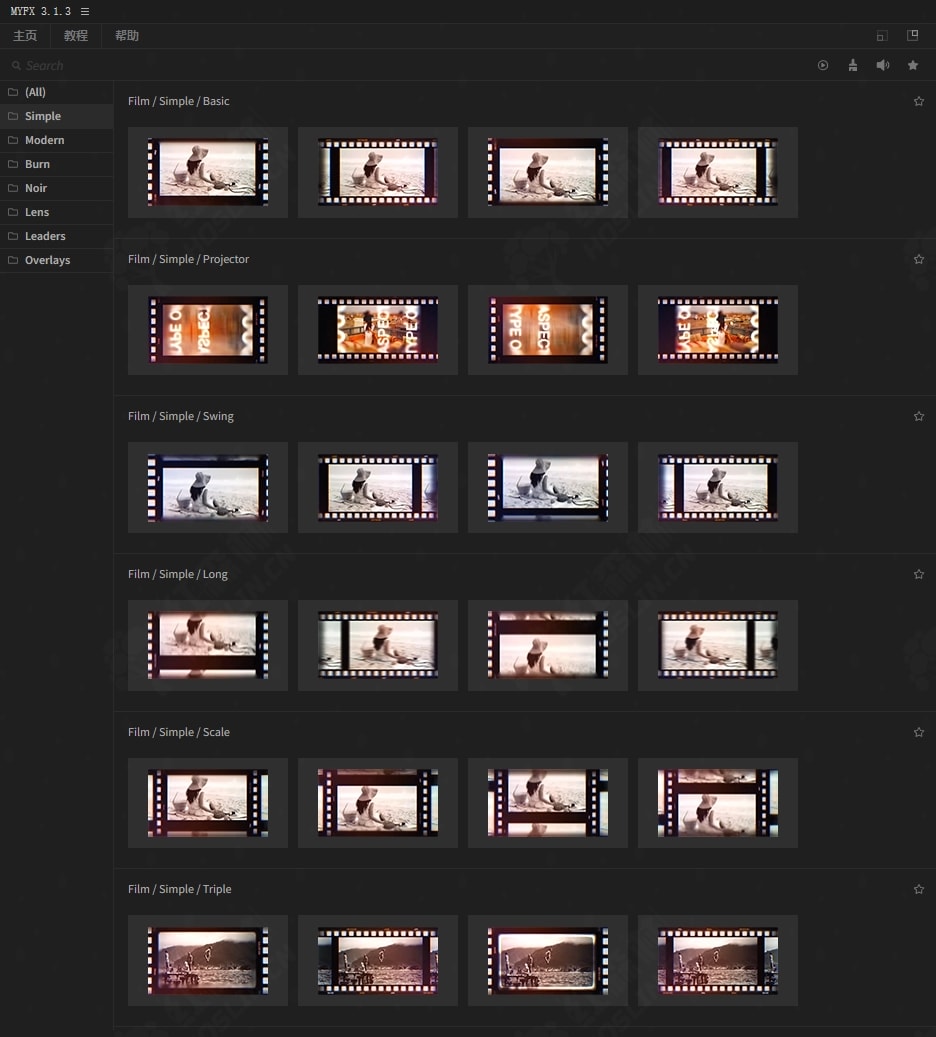Click the 'Film / Simple / Long' heading

point(178,574)
